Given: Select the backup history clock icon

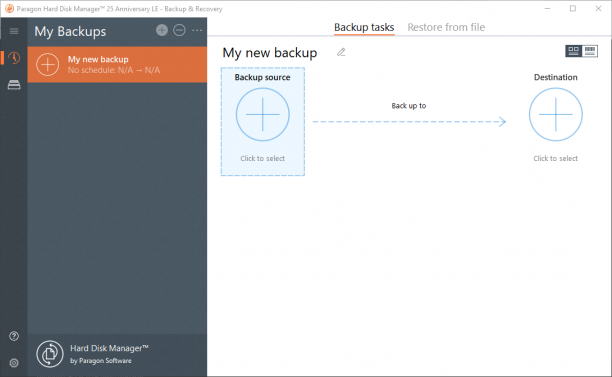Looking at the screenshot, I should (x=14, y=58).
